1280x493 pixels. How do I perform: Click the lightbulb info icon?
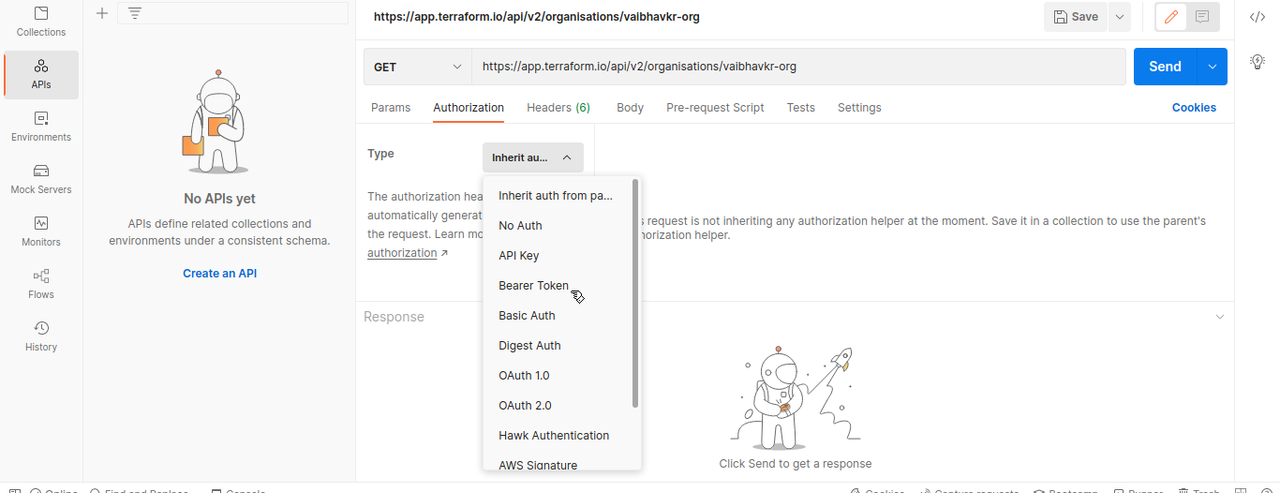1258,62
